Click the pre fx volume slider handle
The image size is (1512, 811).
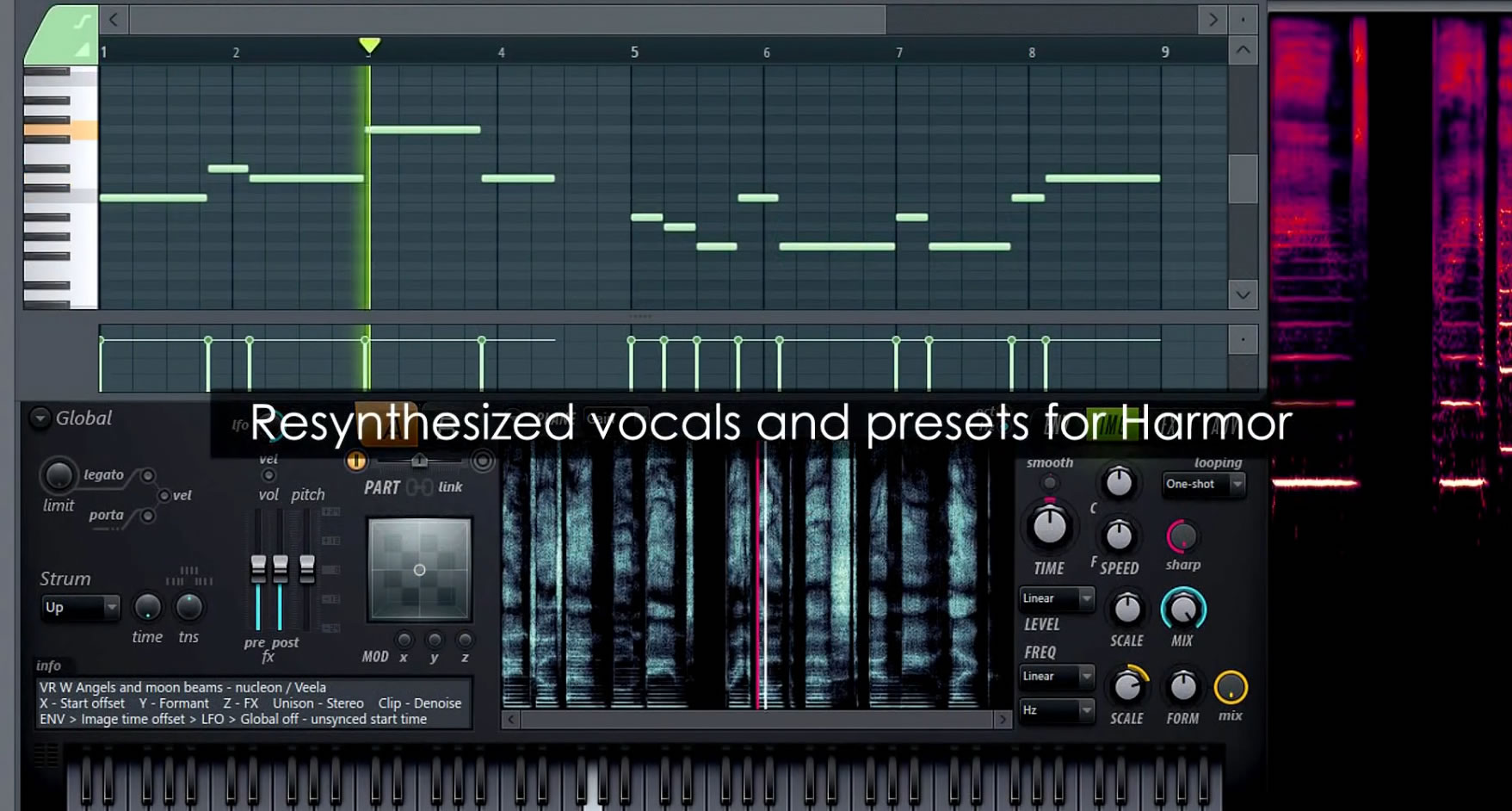click(258, 569)
